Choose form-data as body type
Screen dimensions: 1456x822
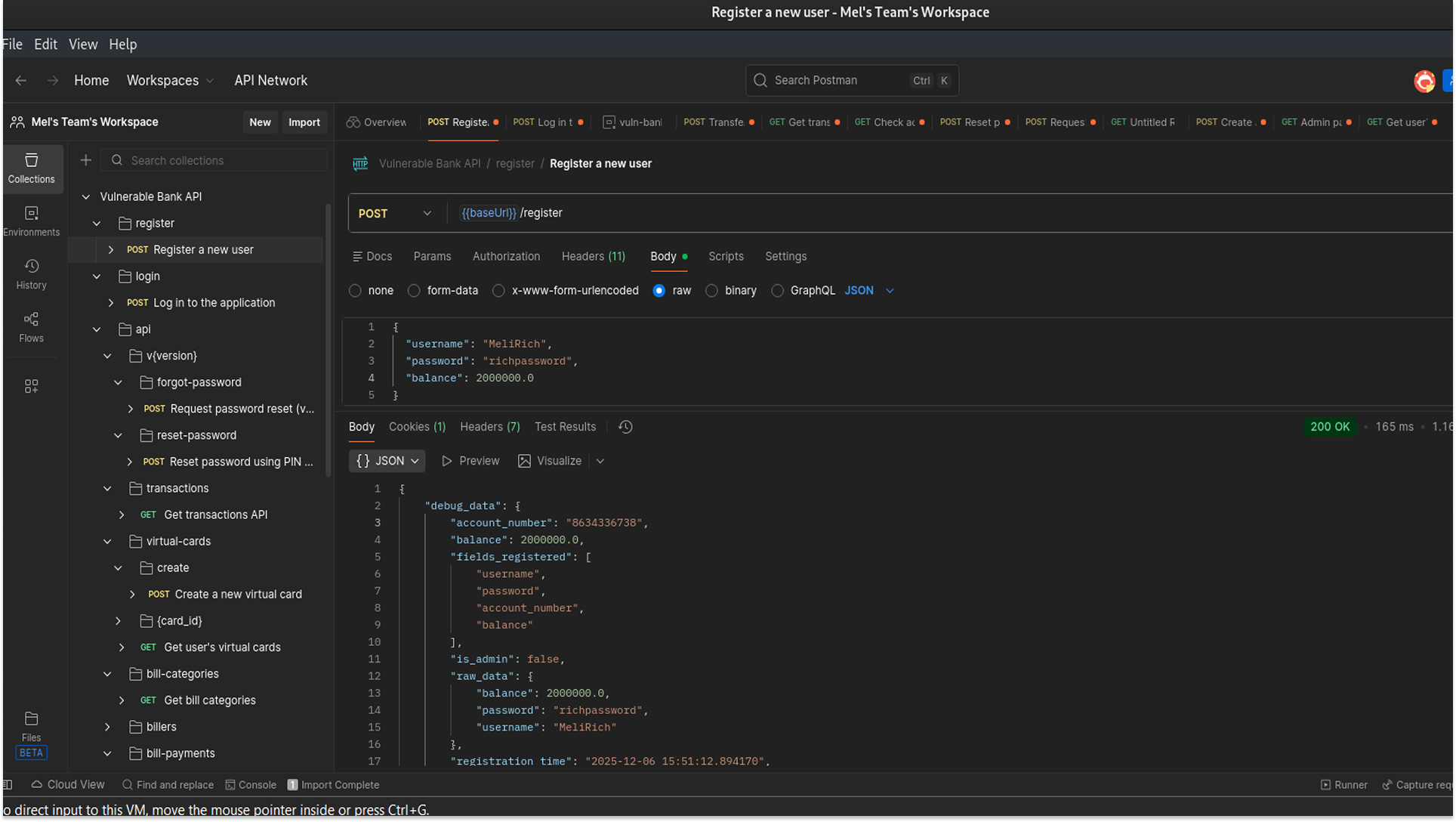point(413,290)
